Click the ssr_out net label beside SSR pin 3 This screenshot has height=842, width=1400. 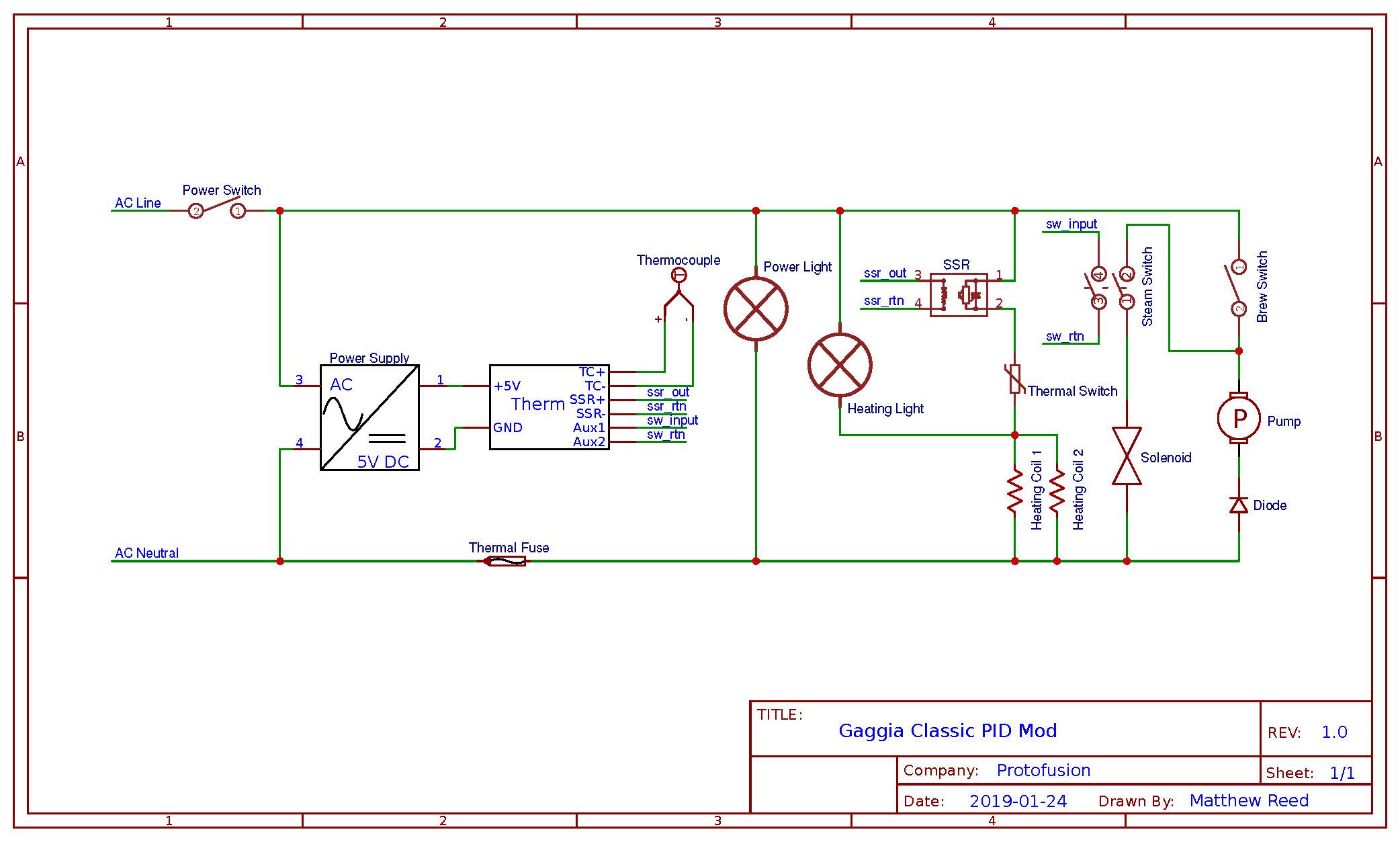[885, 273]
